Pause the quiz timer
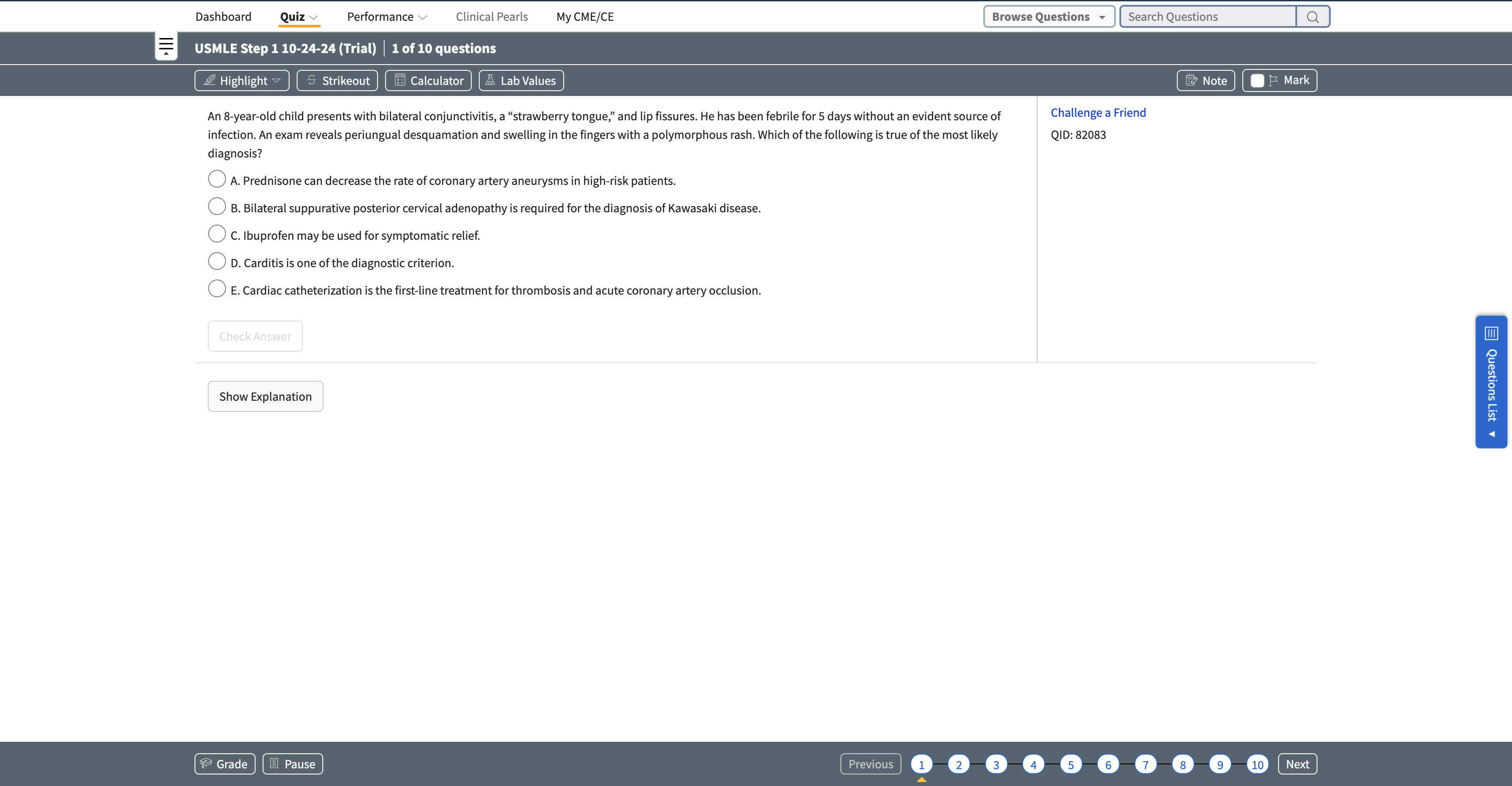Viewport: 1512px width, 786px height. click(292, 764)
